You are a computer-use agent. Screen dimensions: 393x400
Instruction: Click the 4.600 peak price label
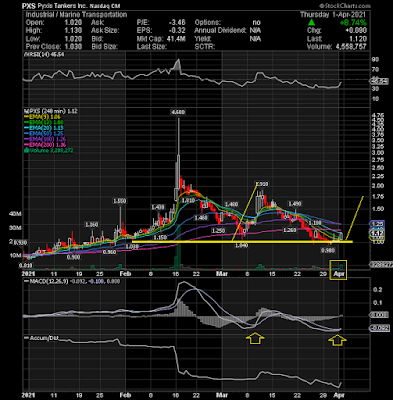click(x=178, y=113)
